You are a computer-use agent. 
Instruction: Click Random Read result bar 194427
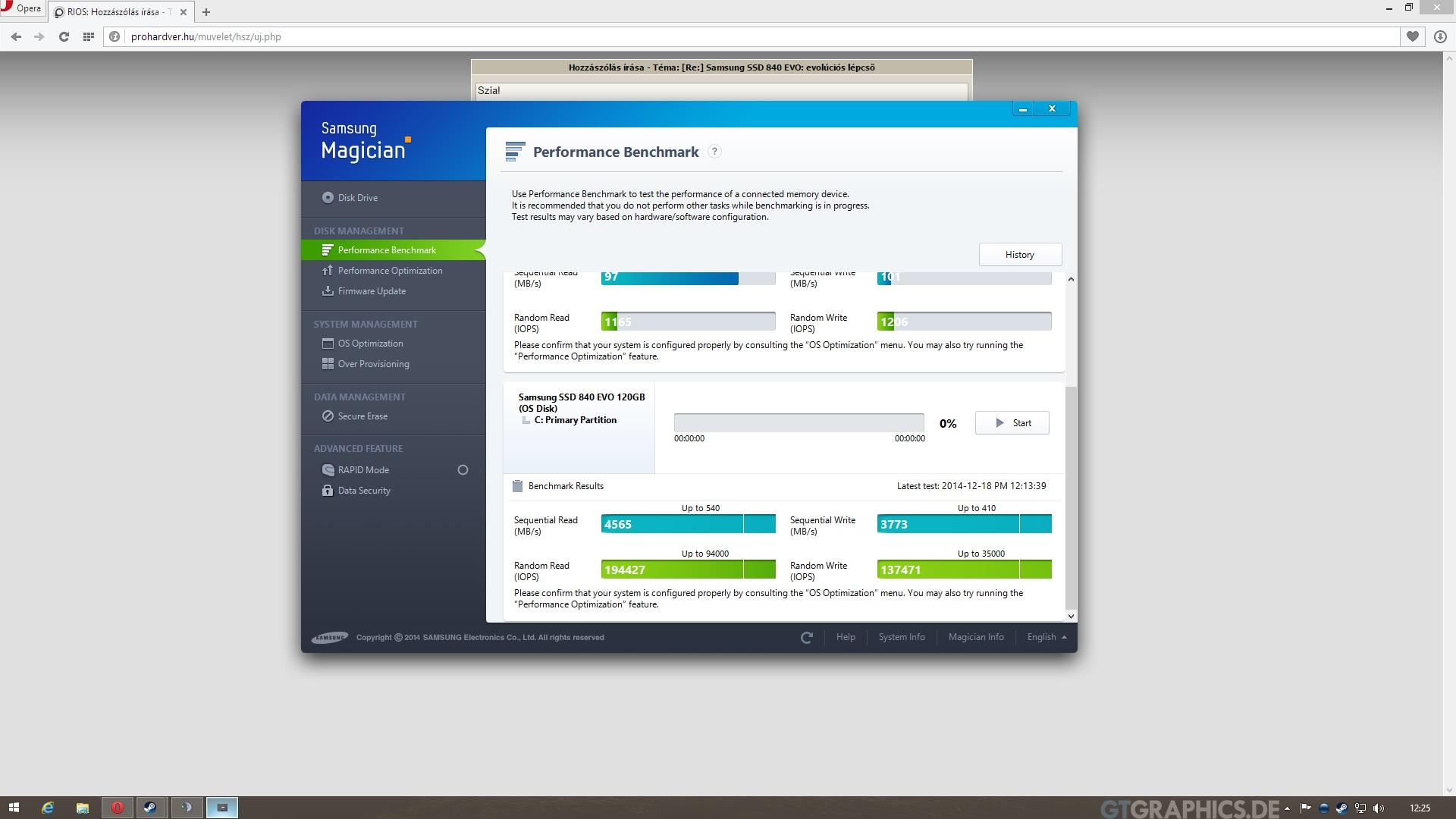point(688,569)
